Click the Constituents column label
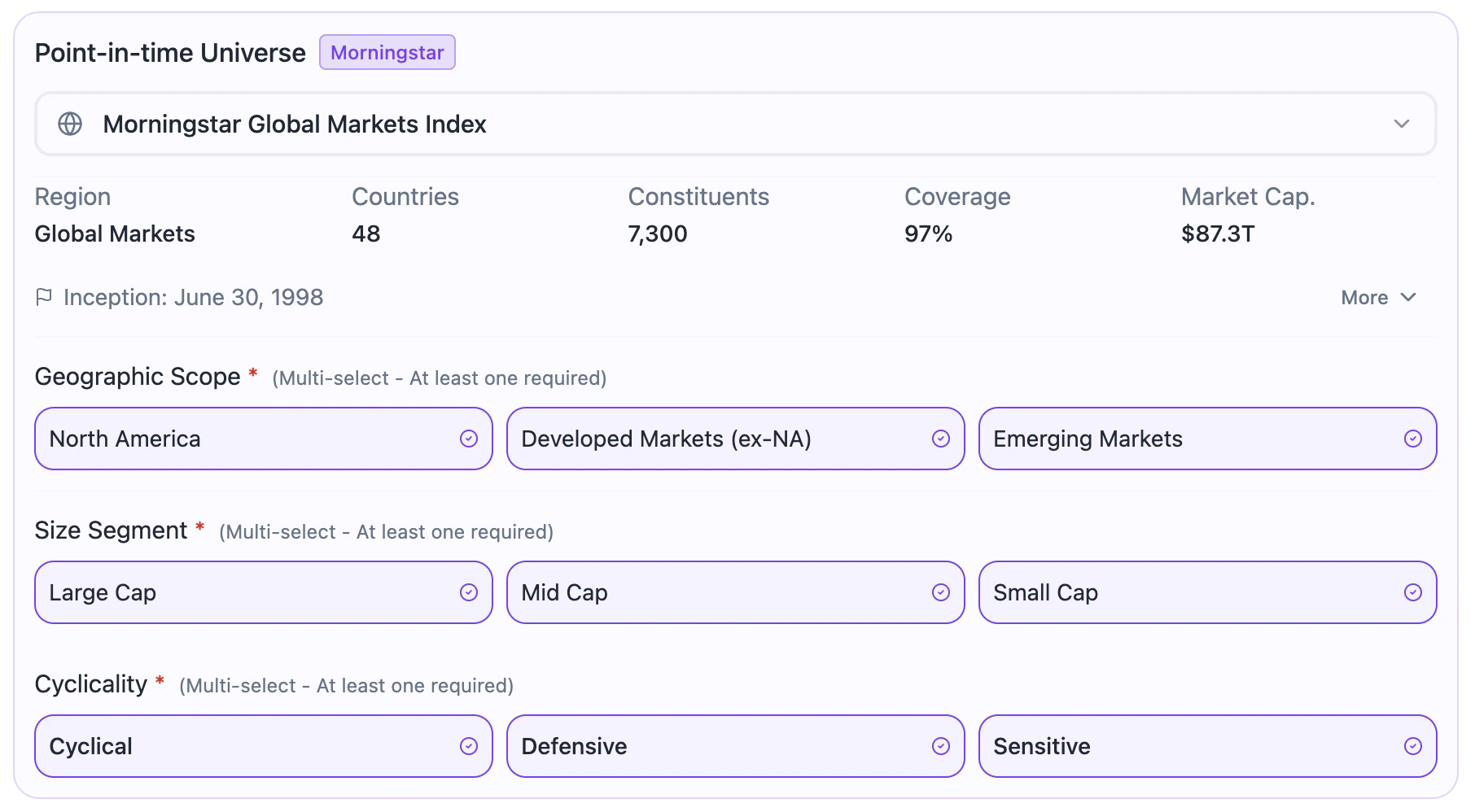Image resolution: width=1475 pixels, height=812 pixels. 698,197
